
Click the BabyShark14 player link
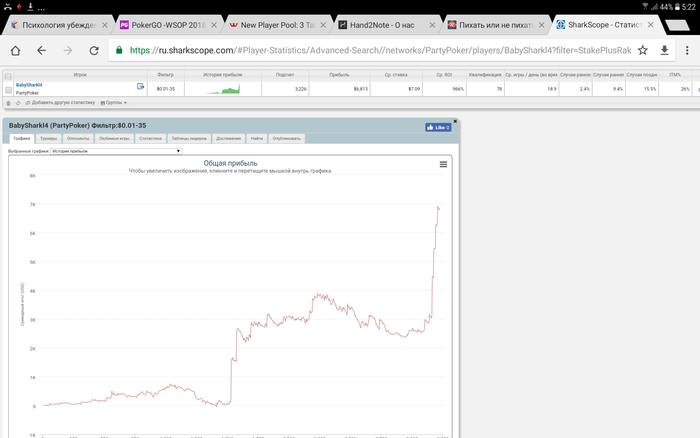coord(29,85)
